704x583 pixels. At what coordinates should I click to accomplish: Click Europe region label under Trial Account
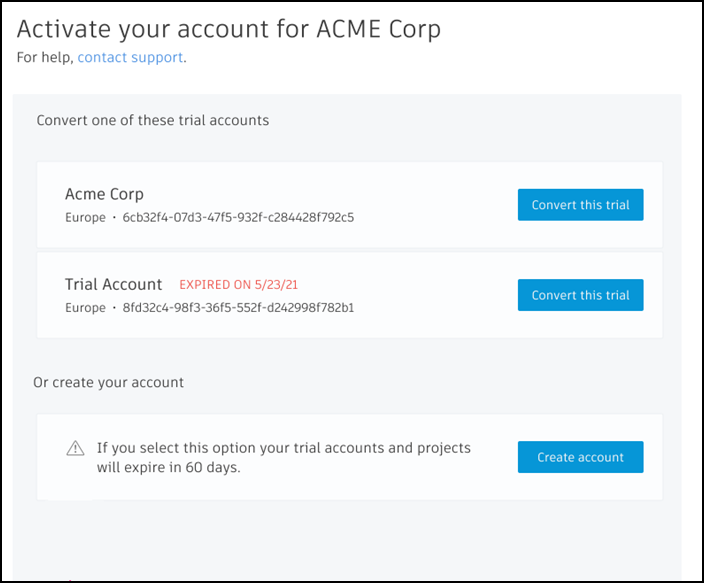click(x=85, y=308)
